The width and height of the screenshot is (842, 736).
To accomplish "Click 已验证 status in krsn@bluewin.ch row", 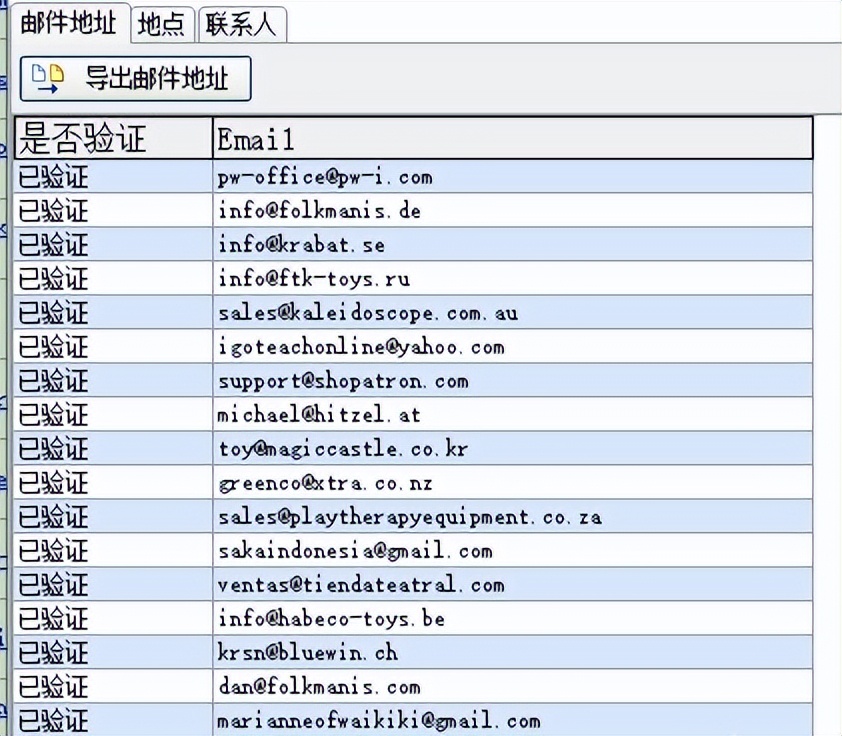I will click(53, 653).
